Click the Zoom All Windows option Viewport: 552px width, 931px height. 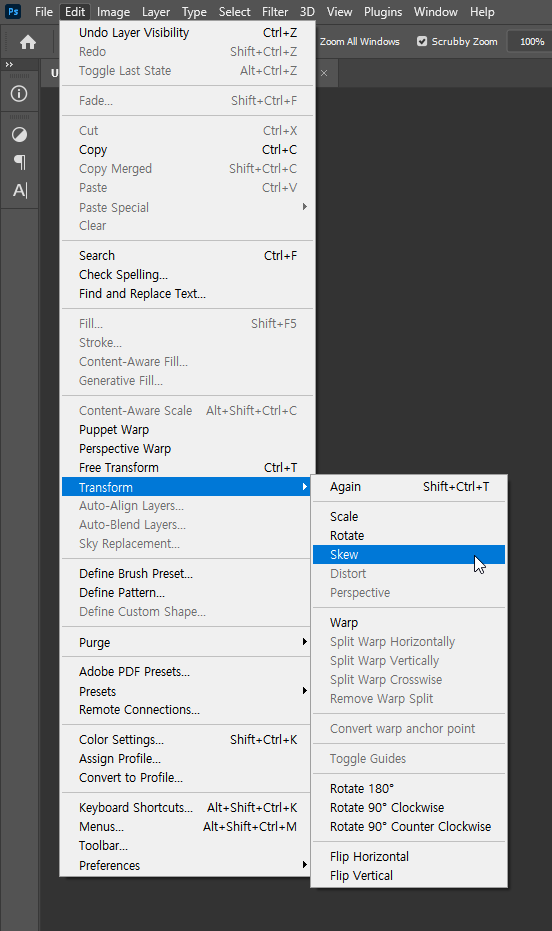(x=360, y=42)
